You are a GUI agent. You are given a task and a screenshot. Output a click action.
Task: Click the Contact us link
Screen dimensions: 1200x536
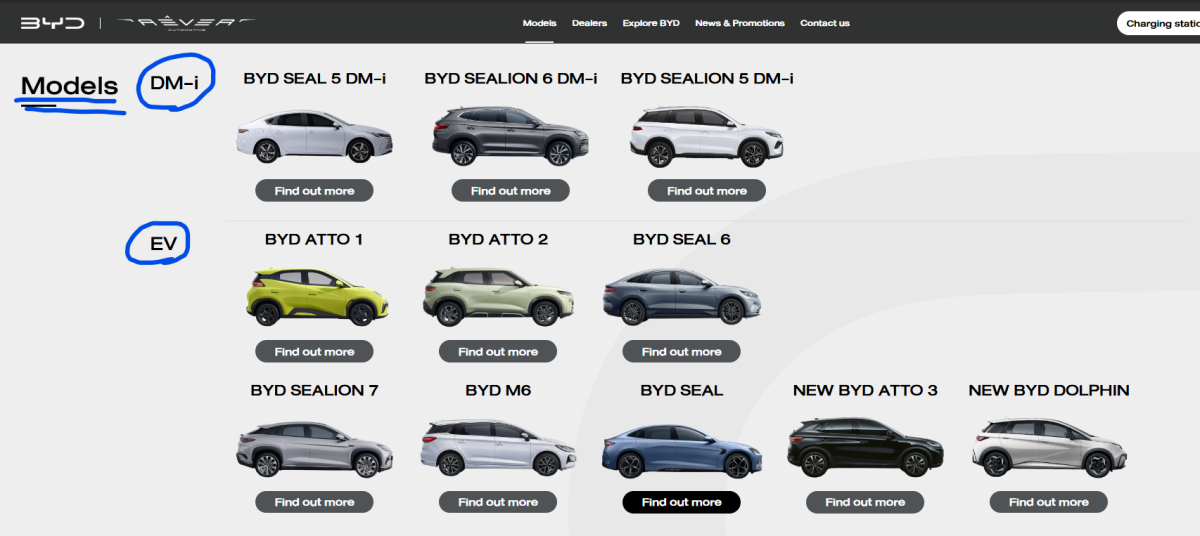[824, 23]
